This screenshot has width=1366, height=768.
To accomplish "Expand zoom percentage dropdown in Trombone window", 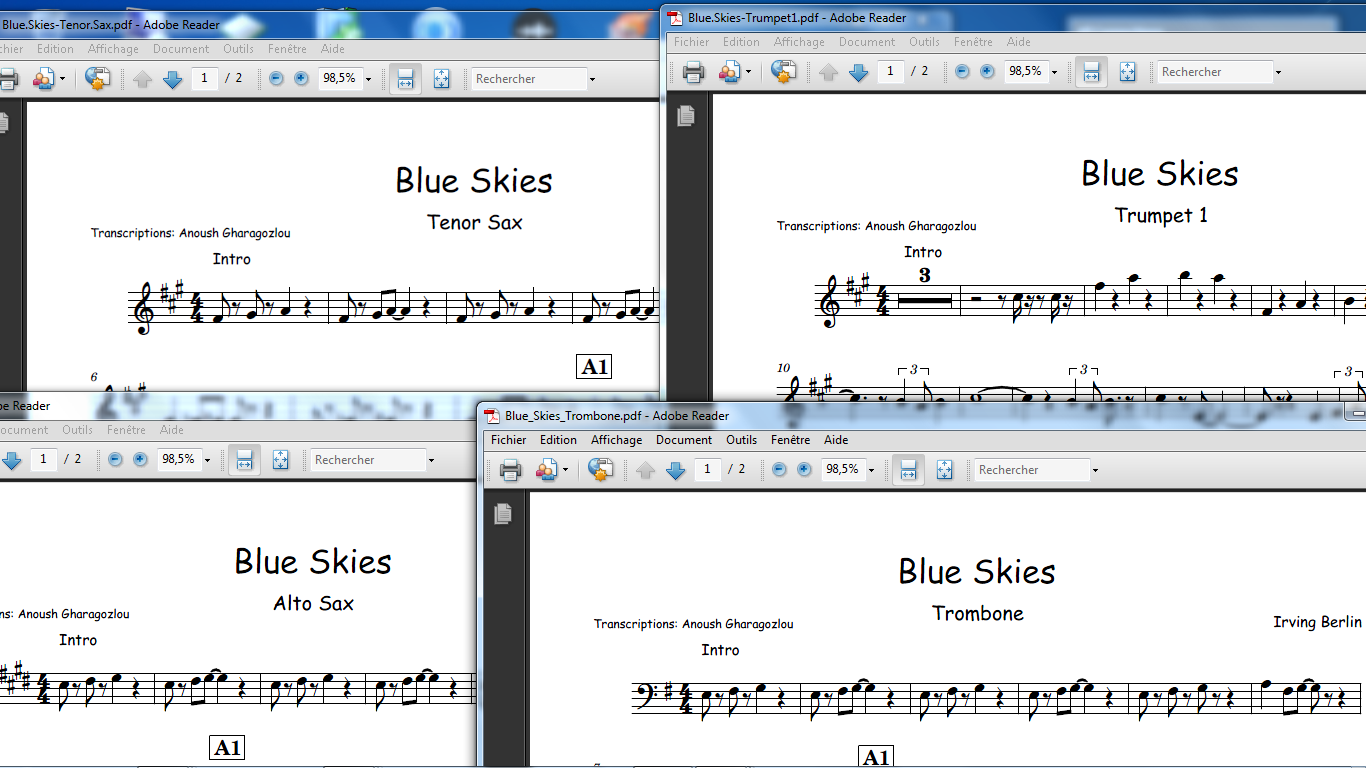I will click(x=871, y=471).
